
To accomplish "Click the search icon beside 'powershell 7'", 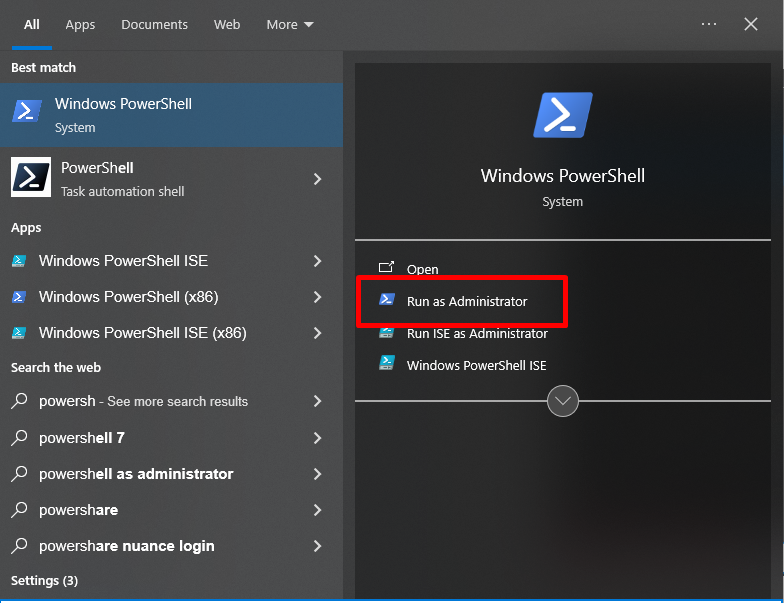I will click(19, 438).
